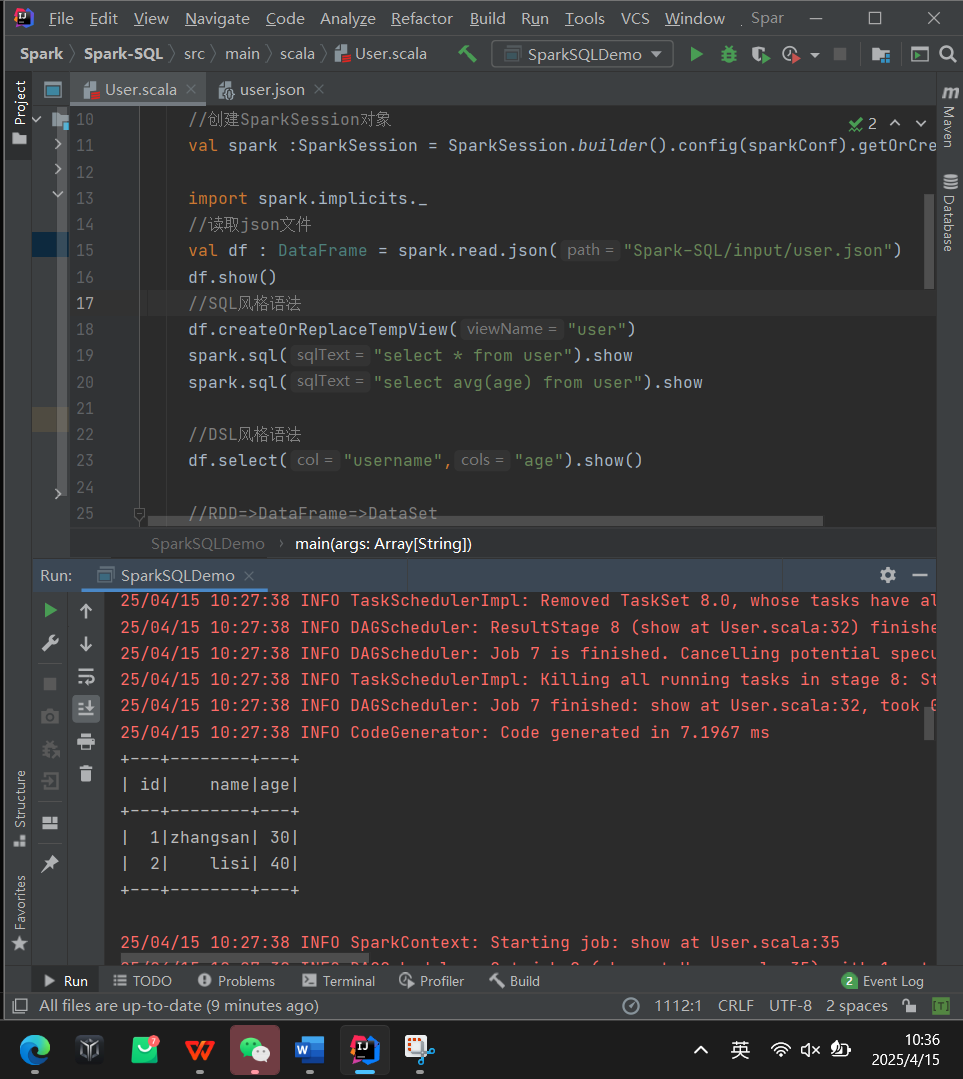The height and width of the screenshot is (1079, 963).
Task: Clear console with the trash icon
Action: pos(86,773)
